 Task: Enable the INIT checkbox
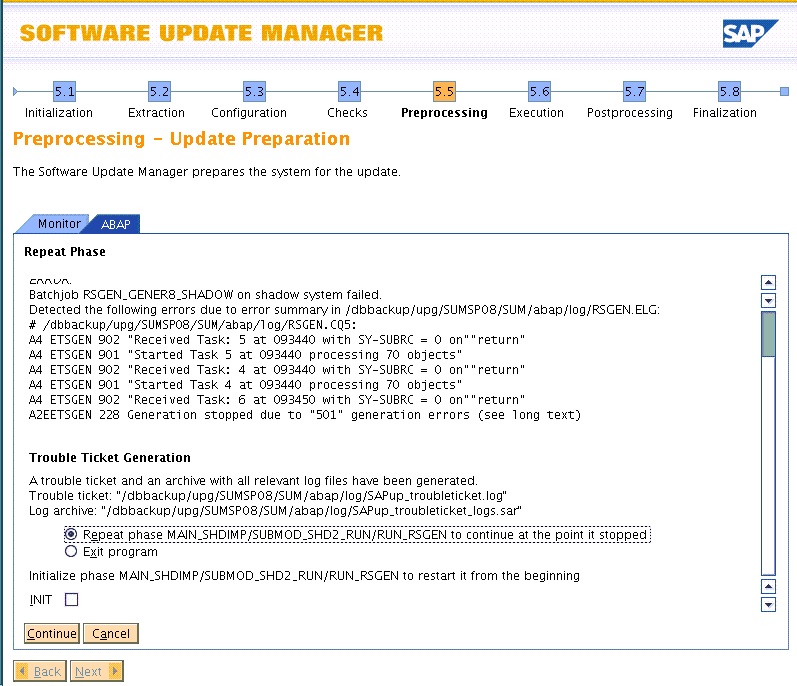coord(72,600)
